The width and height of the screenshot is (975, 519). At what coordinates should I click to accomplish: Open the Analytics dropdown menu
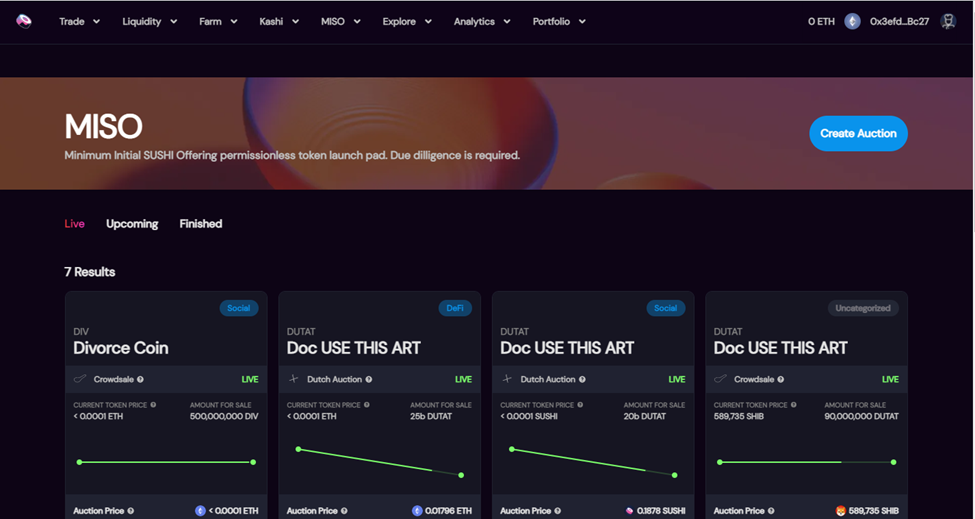coord(482,21)
